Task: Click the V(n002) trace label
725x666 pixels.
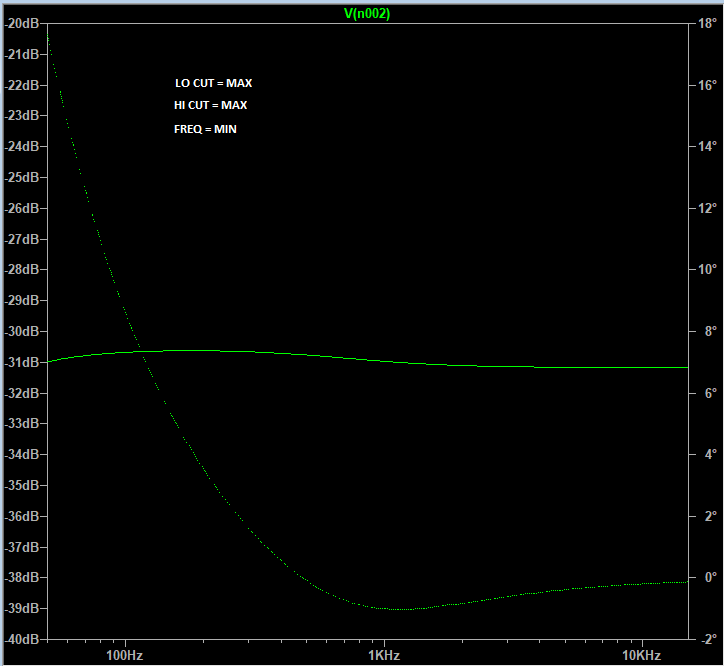Action: (x=367, y=14)
